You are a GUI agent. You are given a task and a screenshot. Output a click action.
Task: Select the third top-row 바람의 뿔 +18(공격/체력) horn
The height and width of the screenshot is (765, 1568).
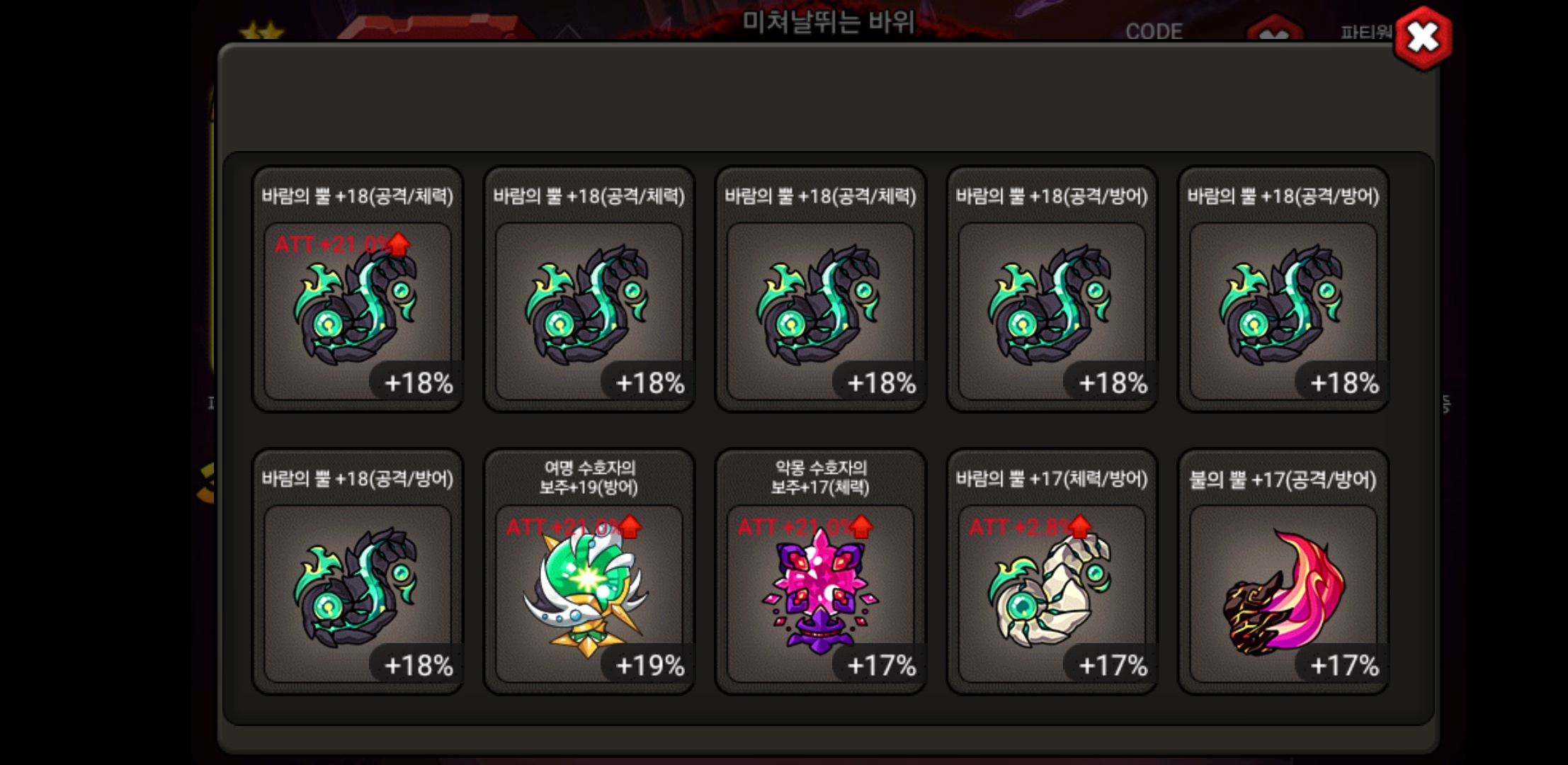pyautogui.click(x=821, y=289)
